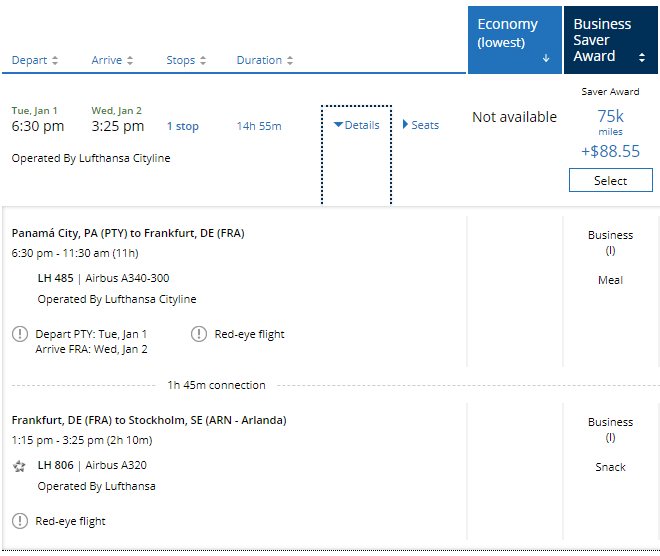Click the down arrow in Economy (lowest) header

pyautogui.click(x=546, y=59)
